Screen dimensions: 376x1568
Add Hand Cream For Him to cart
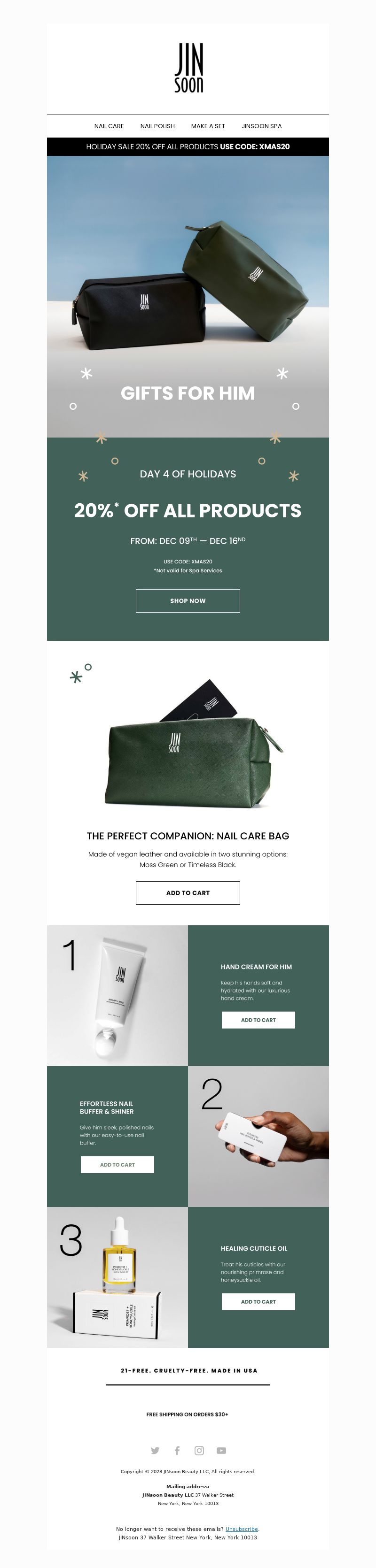[x=258, y=1020]
